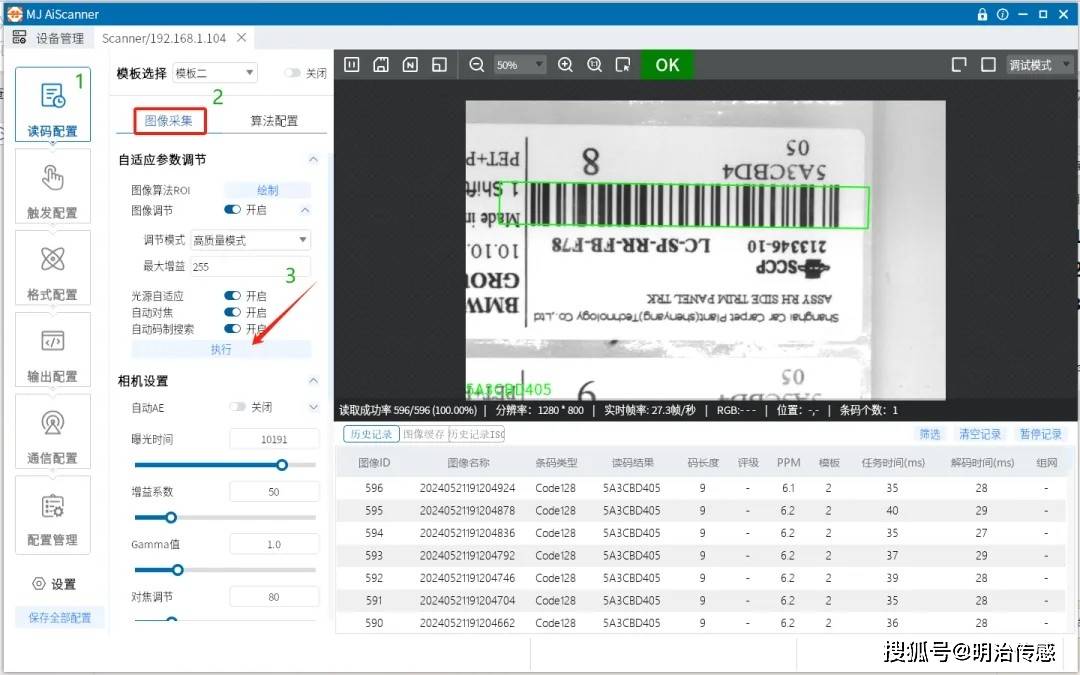Open the 模板选择 template dropdown
1080x675 pixels.
click(x=215, y=73)
